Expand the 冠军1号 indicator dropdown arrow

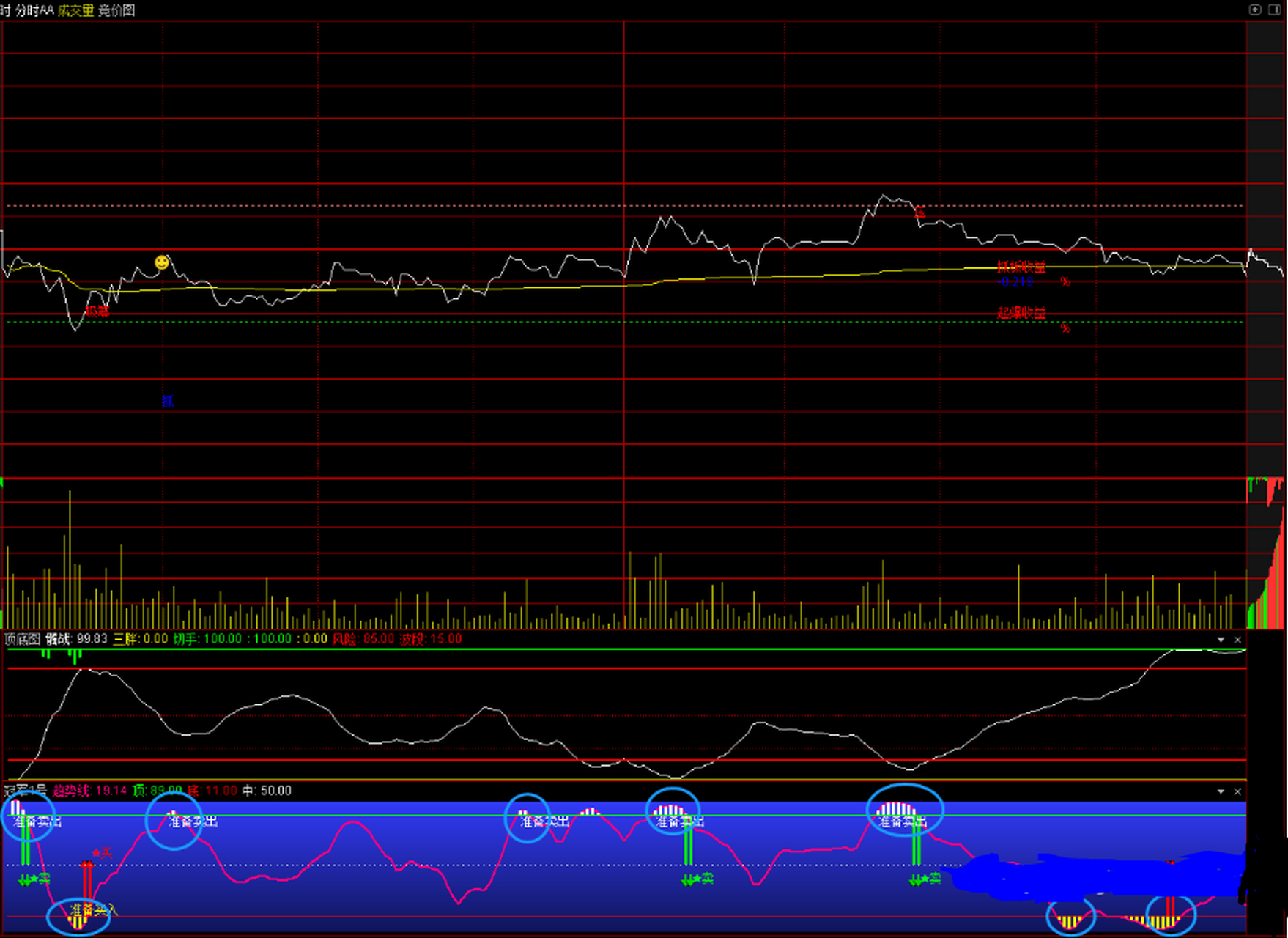pos(1221,791)
